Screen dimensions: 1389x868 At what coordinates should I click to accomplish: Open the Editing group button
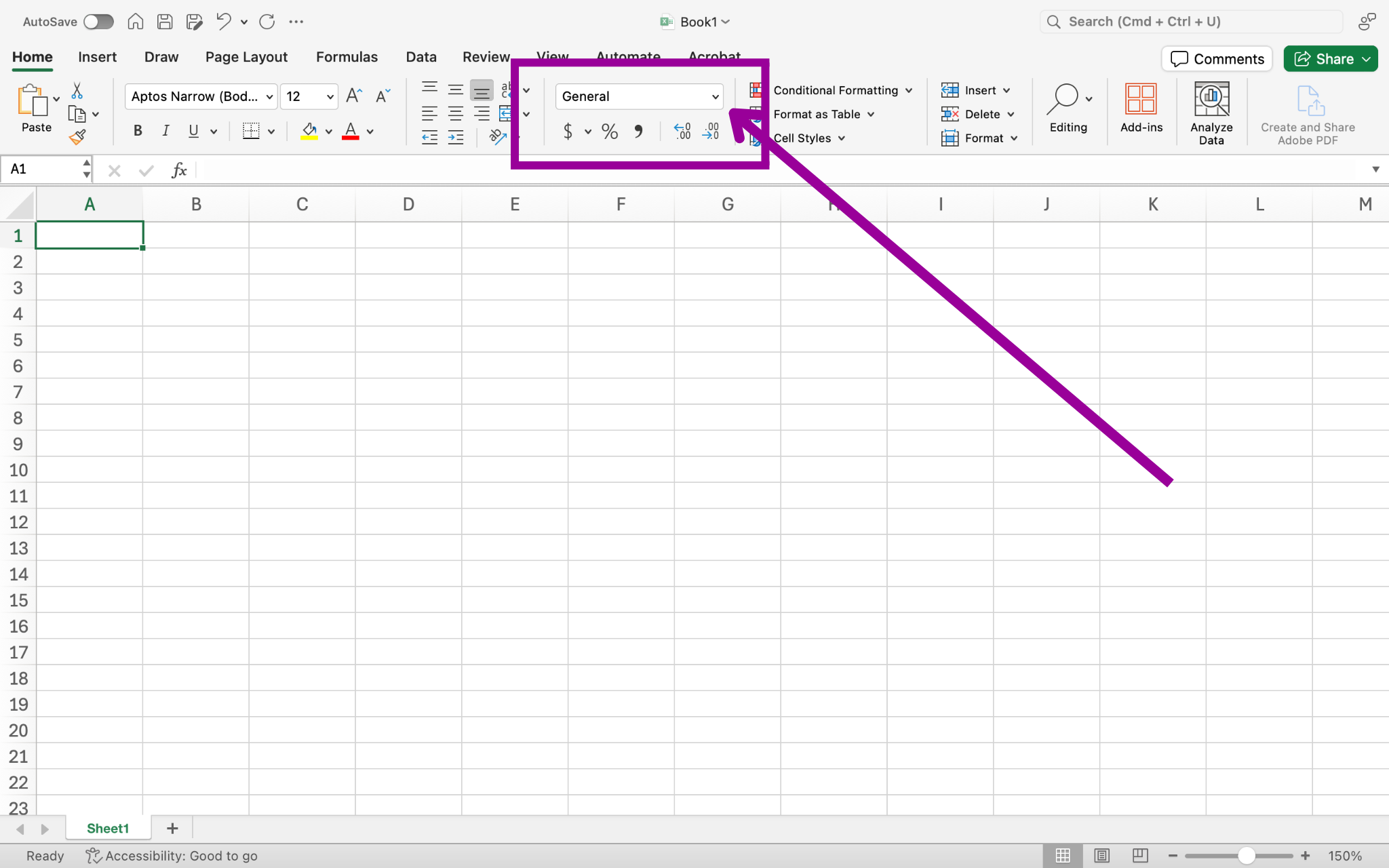coord(1069,108)
